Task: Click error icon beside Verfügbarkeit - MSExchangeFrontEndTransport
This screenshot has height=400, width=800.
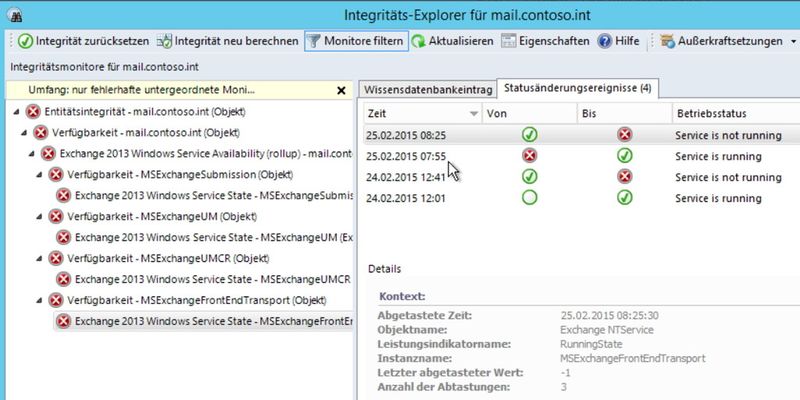Action: click(56, 300)
